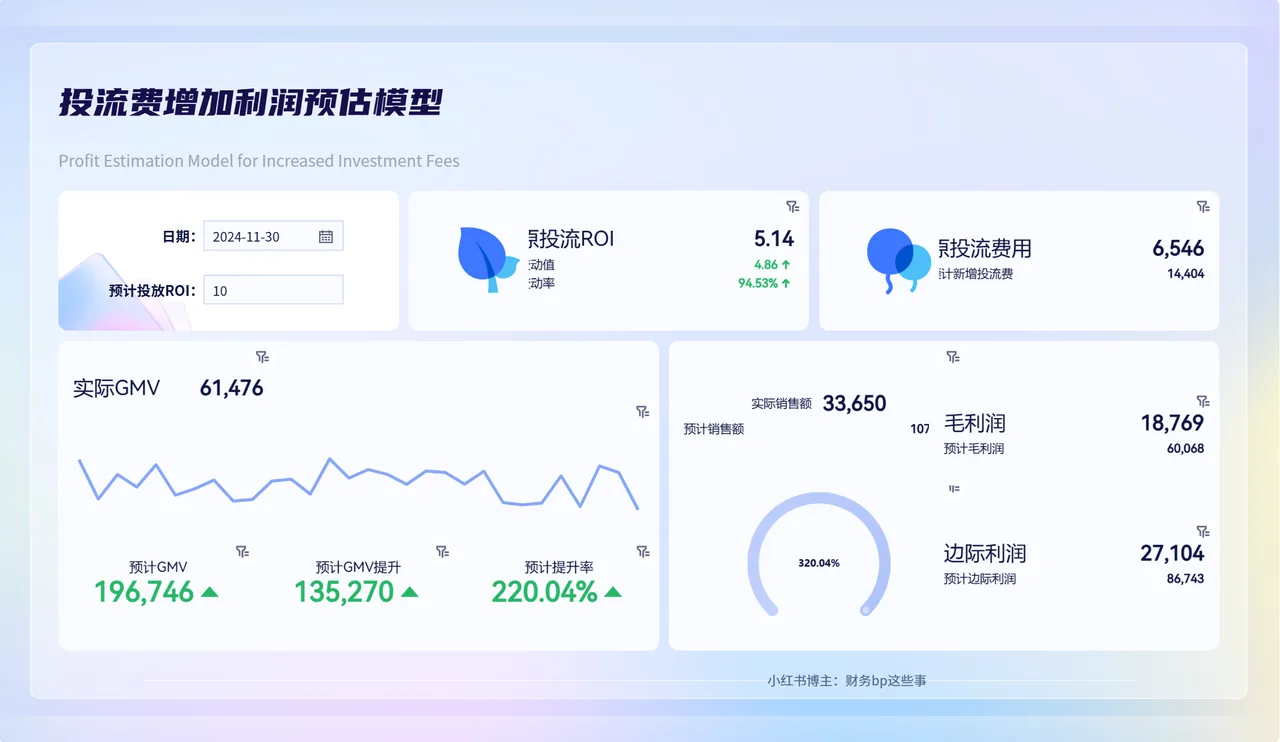Screen dimensions: 1280x742
Task: Click the 14,404 forecast fee value
Action: 1186,274
